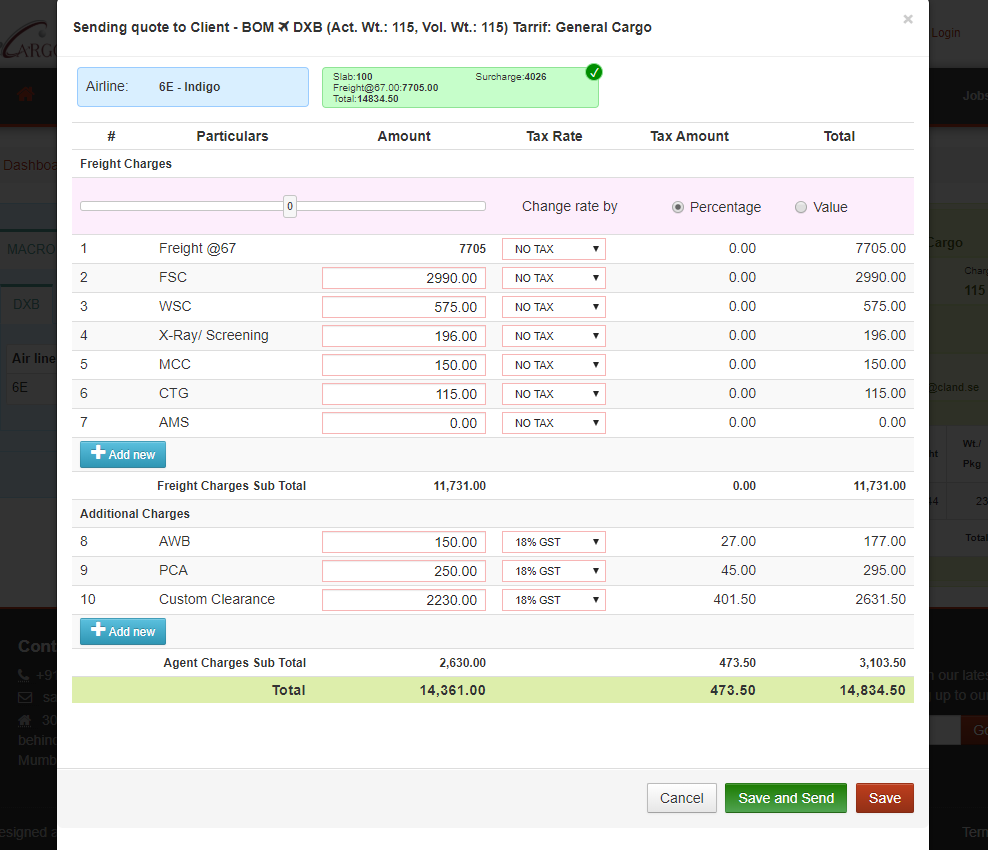988x850 pixels.
Task: Click the rate change slider handle
Action: pyautogui.click(x=290, y=206)
